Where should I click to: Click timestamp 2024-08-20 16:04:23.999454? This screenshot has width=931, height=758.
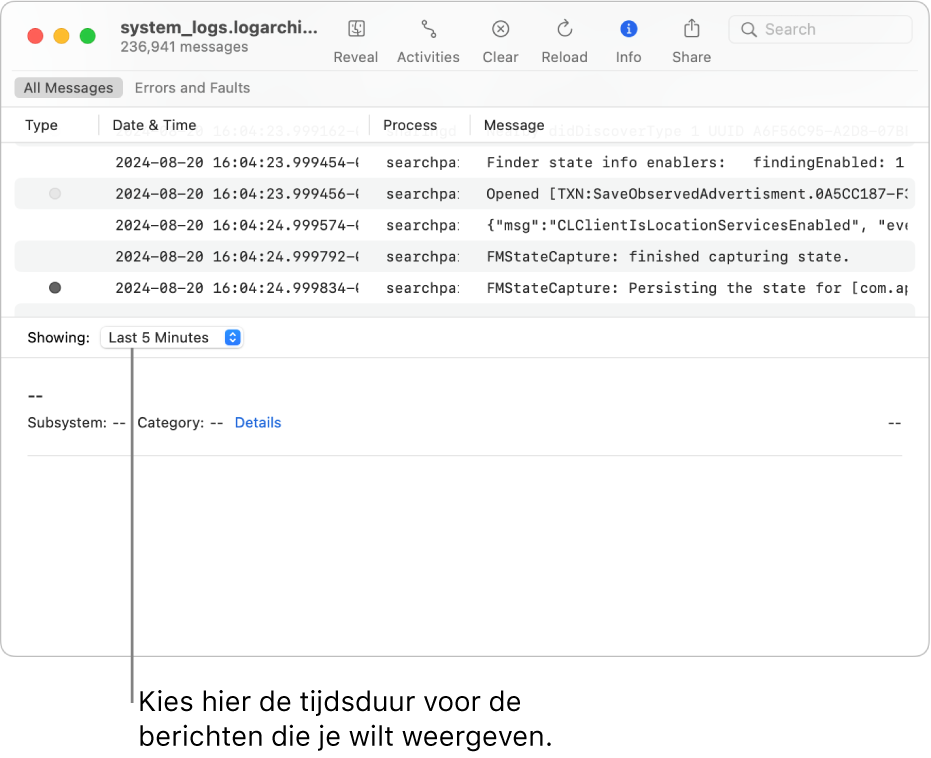pyautogui.click(x=237, y=163)
